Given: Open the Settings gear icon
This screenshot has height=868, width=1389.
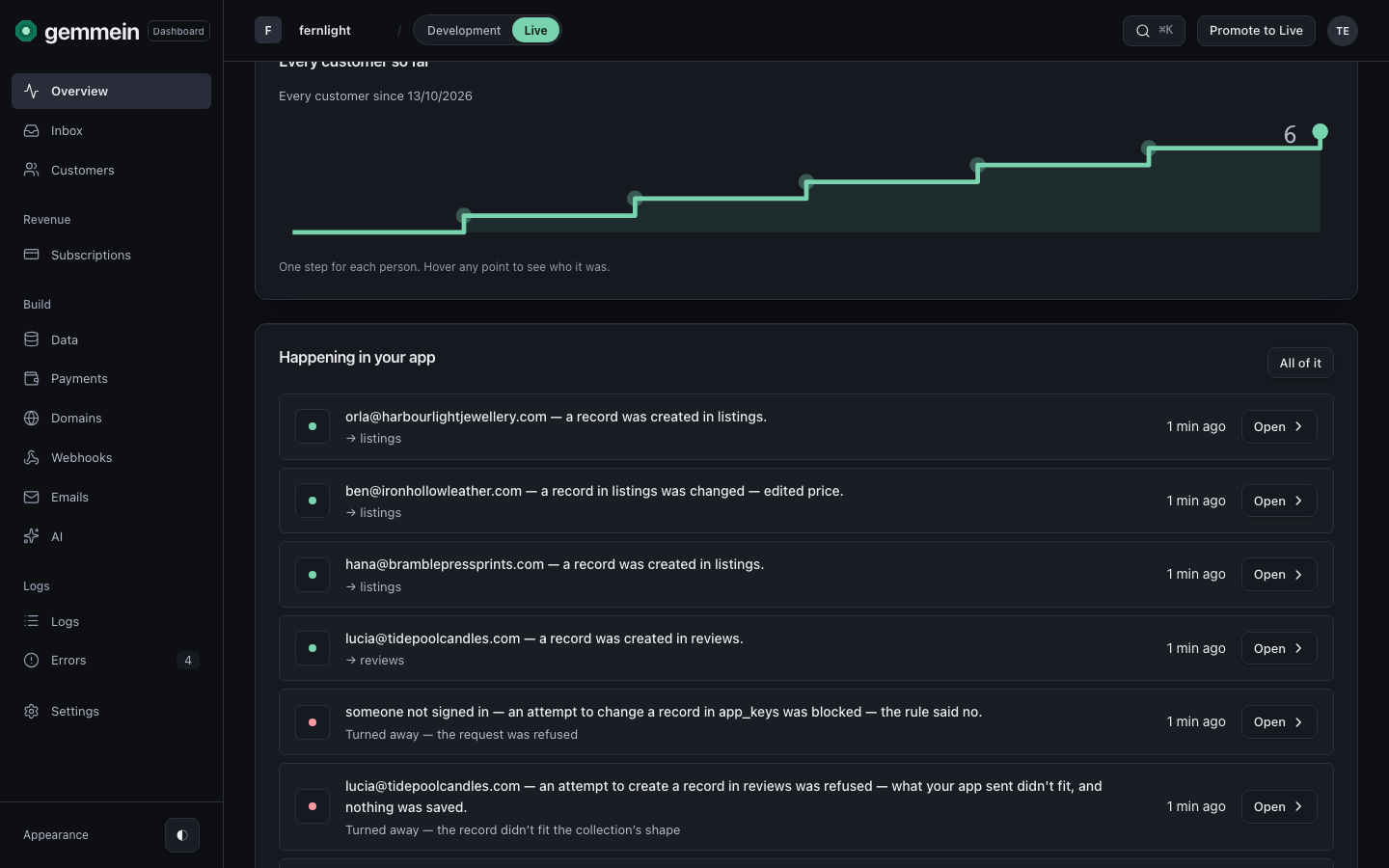Looking at the screenshot, I should click(x=32, y=711).
